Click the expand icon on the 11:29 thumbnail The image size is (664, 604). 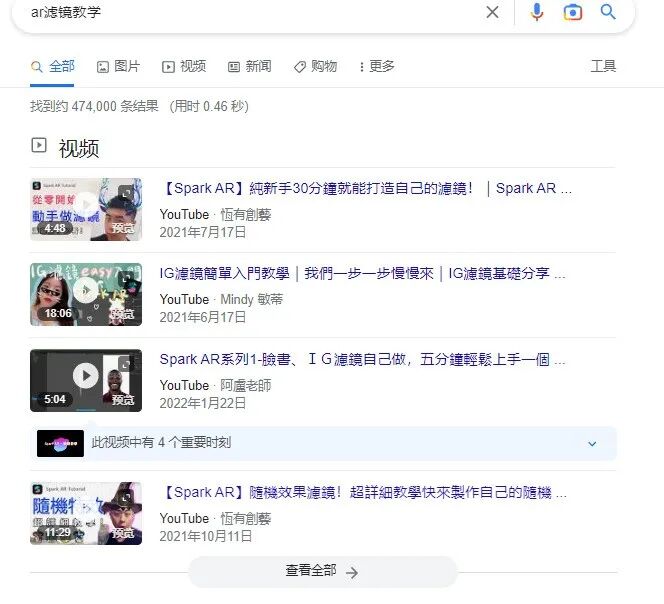(x=126, y=497)
